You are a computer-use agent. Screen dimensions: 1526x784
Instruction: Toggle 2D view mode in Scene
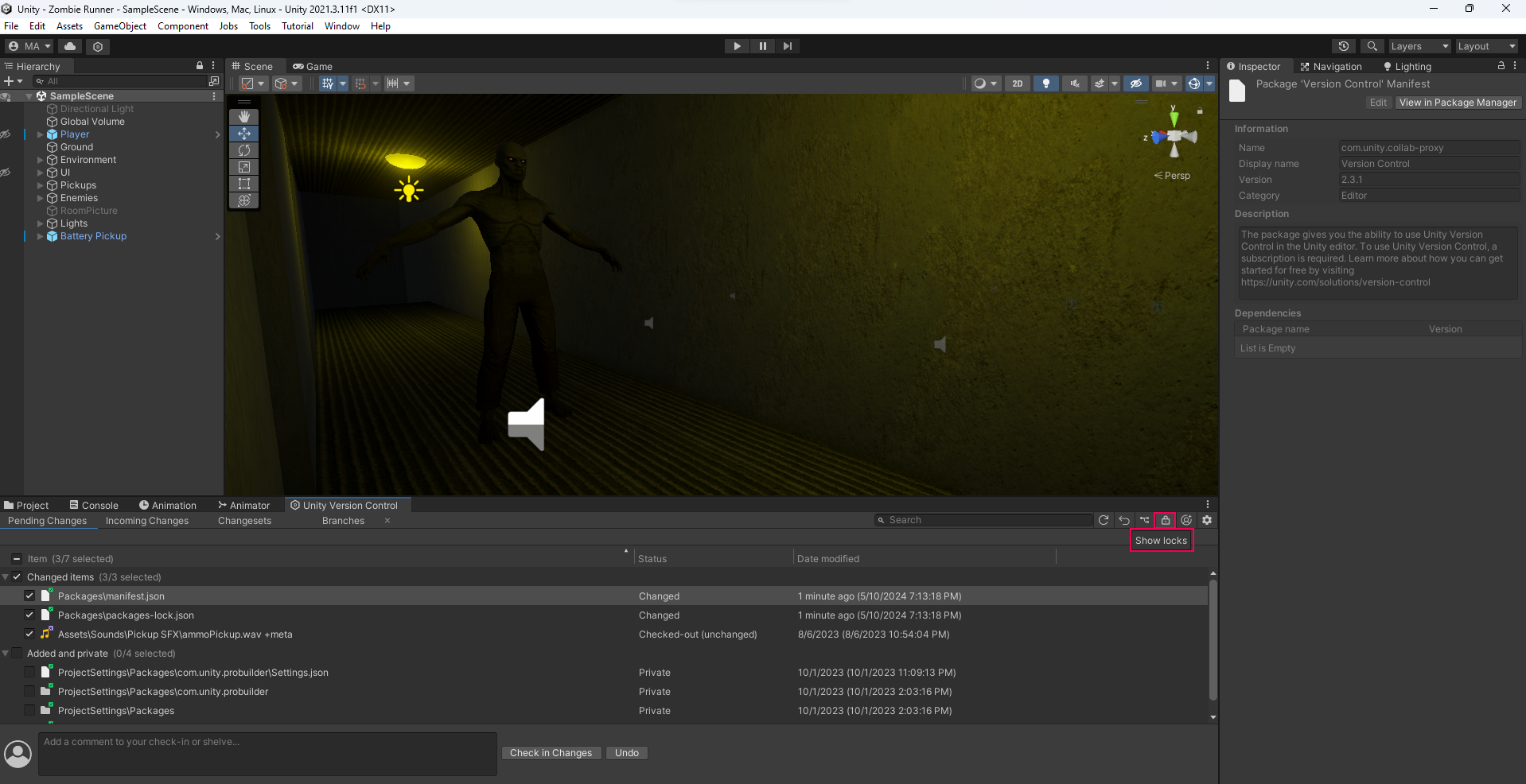pyautogui.click(x=1017, y=83)
